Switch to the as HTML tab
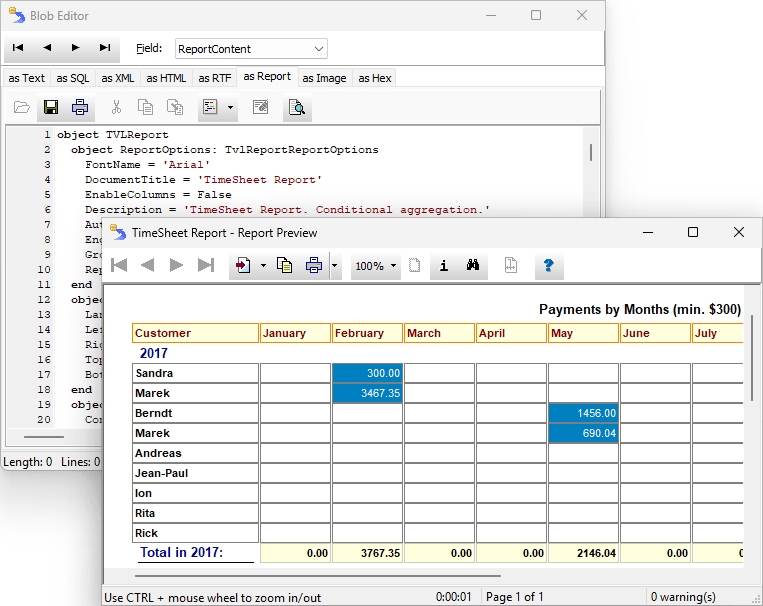763x606 pixels. (x=166, y=78)
